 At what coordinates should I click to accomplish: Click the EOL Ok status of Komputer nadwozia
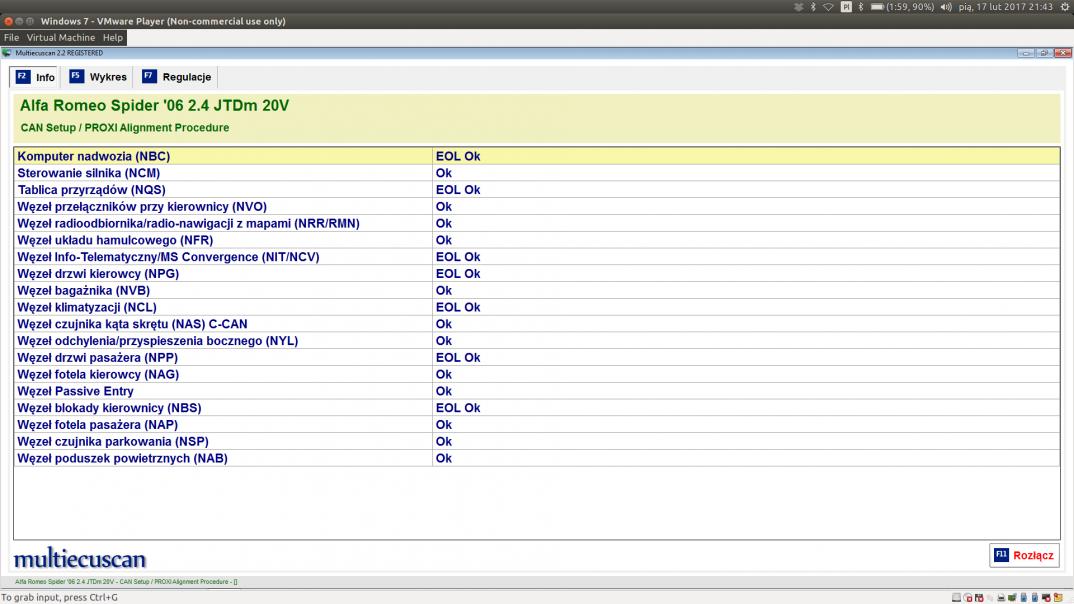(x=458, y=156)
